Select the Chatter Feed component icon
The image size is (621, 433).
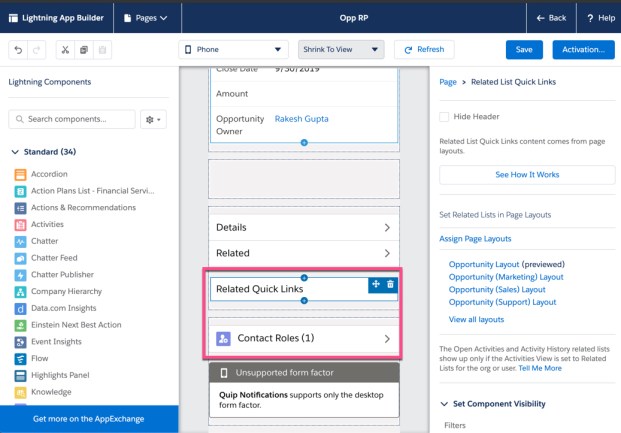click(x=20, y=258)
